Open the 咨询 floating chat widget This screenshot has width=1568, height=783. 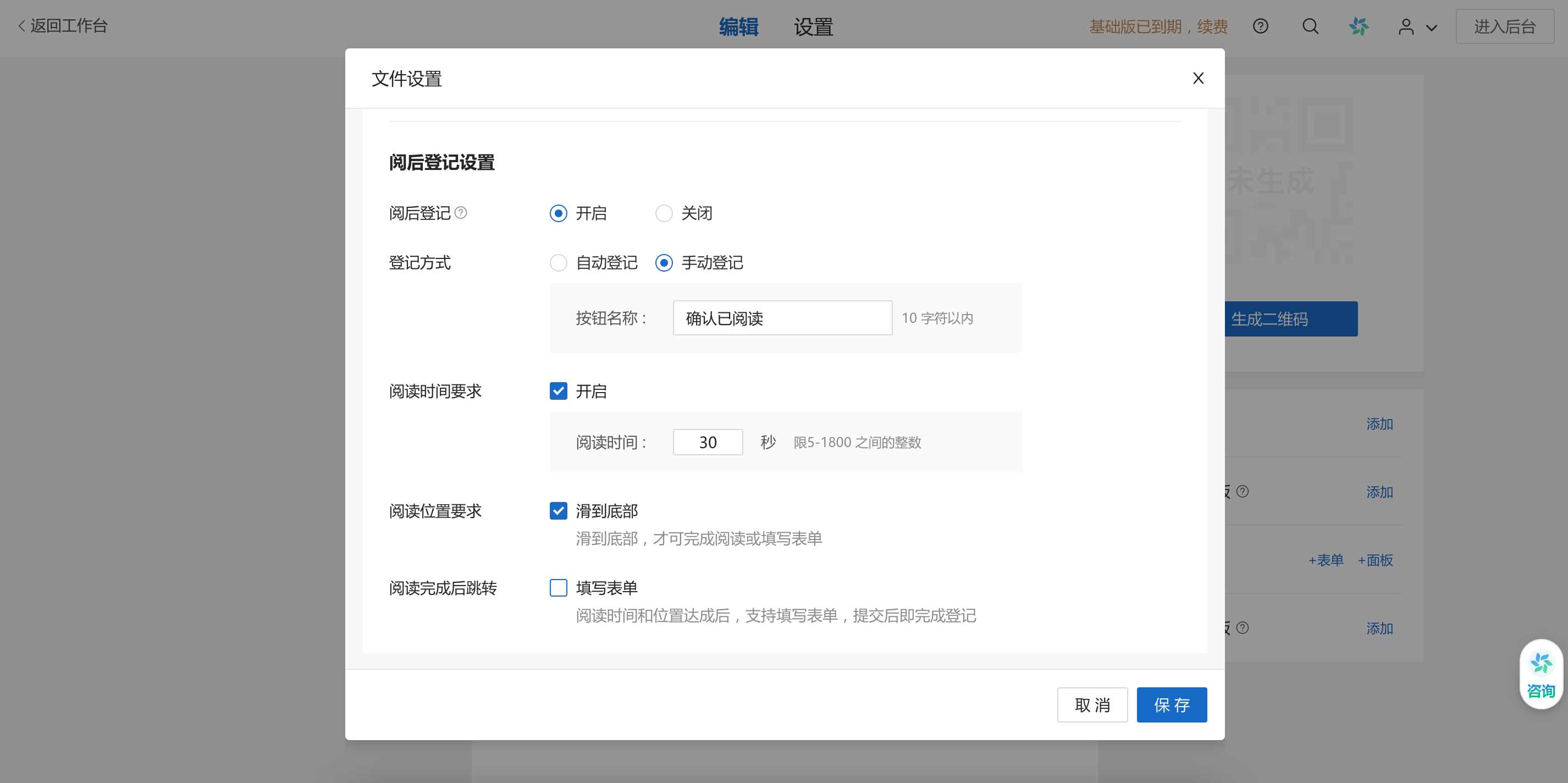1541,674
